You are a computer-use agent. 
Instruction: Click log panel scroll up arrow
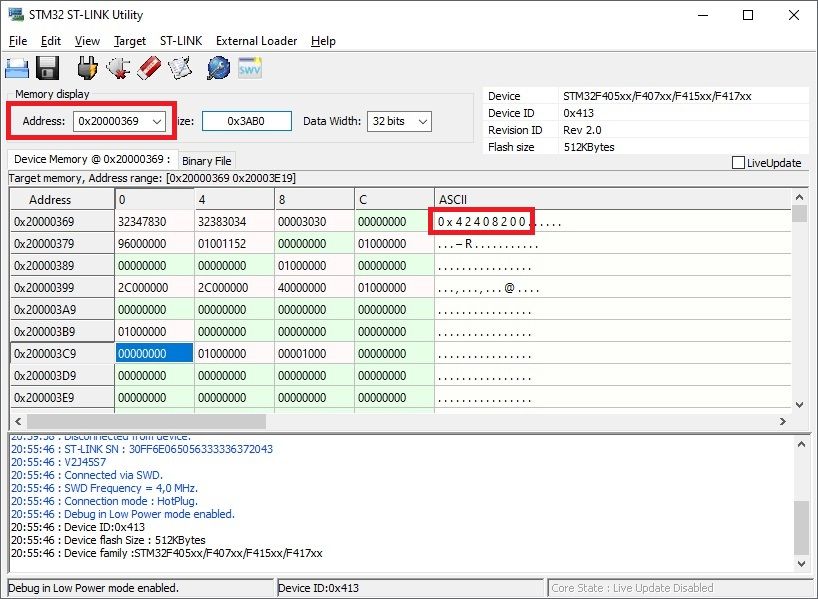pos(801,444)
